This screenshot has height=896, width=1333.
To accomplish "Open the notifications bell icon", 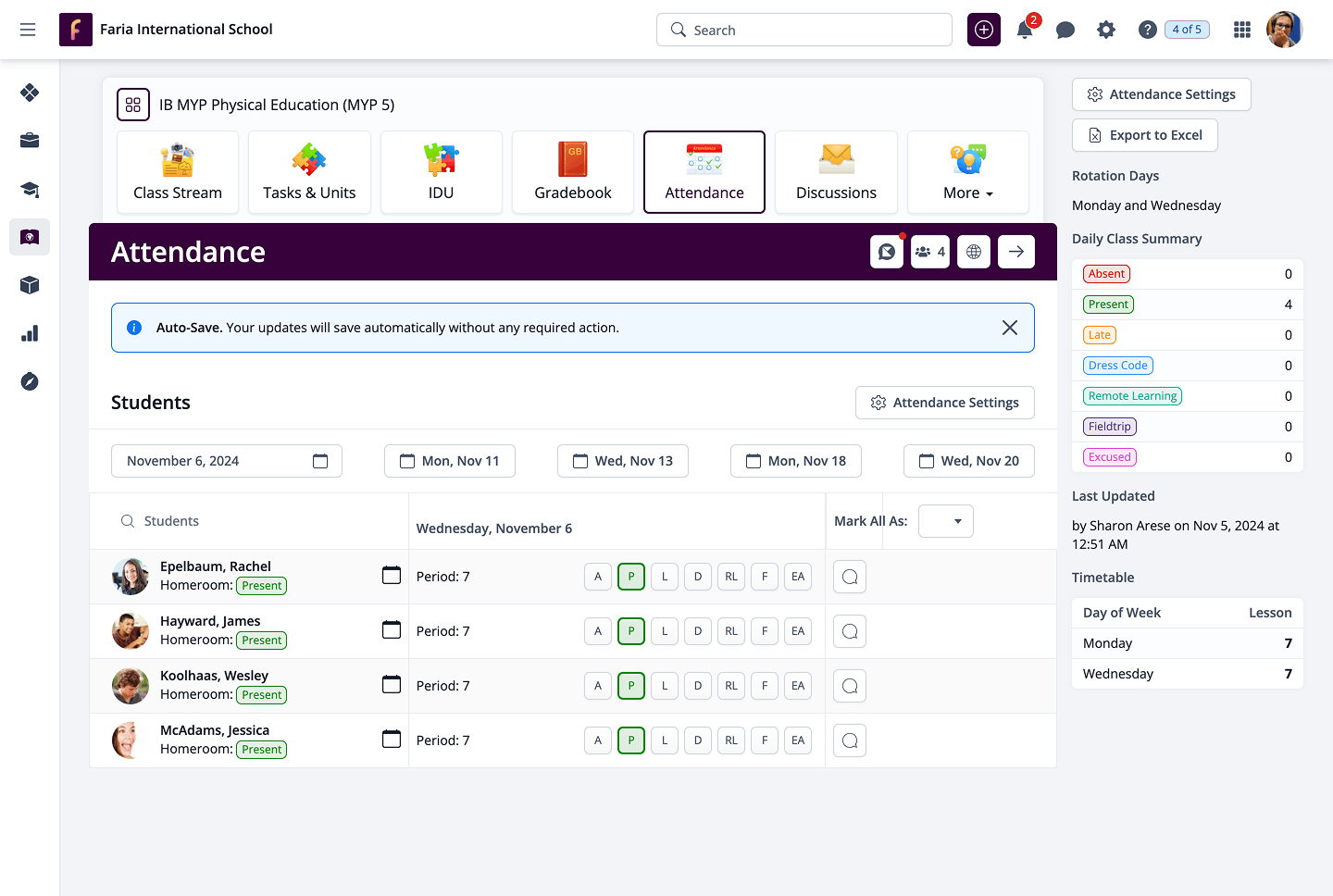I will [1025, 30].
